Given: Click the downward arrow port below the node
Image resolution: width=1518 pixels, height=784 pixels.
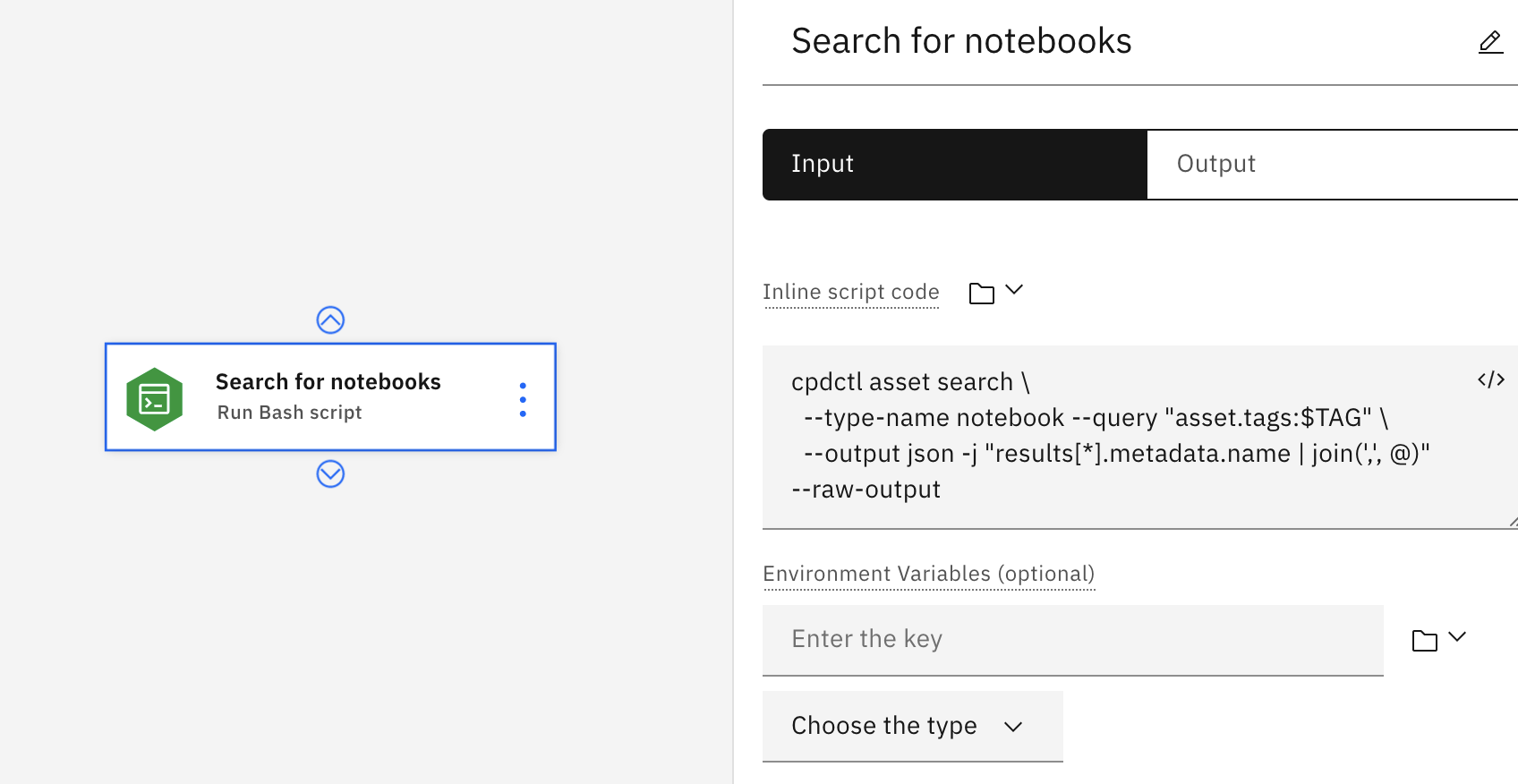Looking at the screenshot, I should pos(330,473).
